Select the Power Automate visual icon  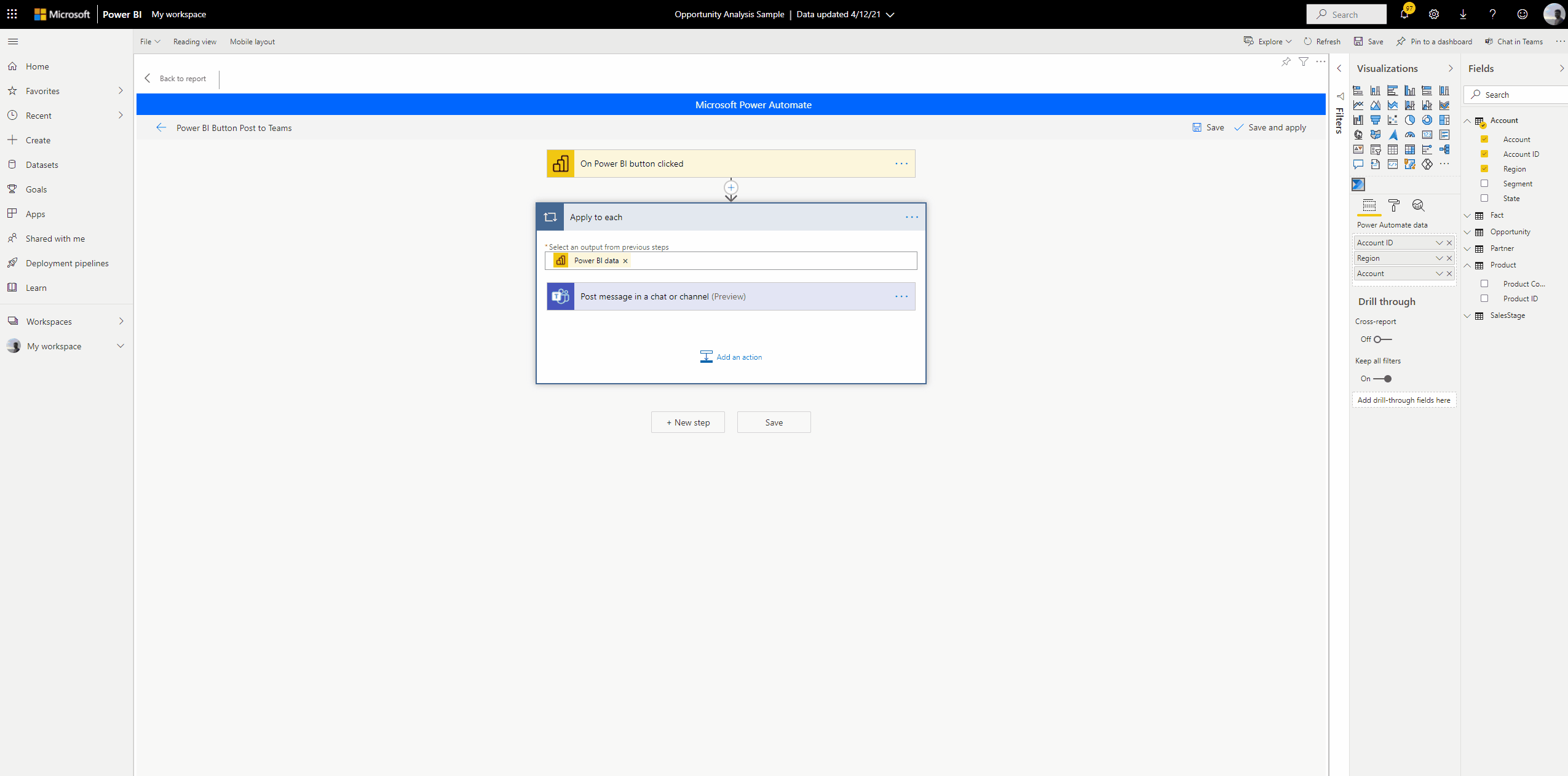click(1358, 184)
